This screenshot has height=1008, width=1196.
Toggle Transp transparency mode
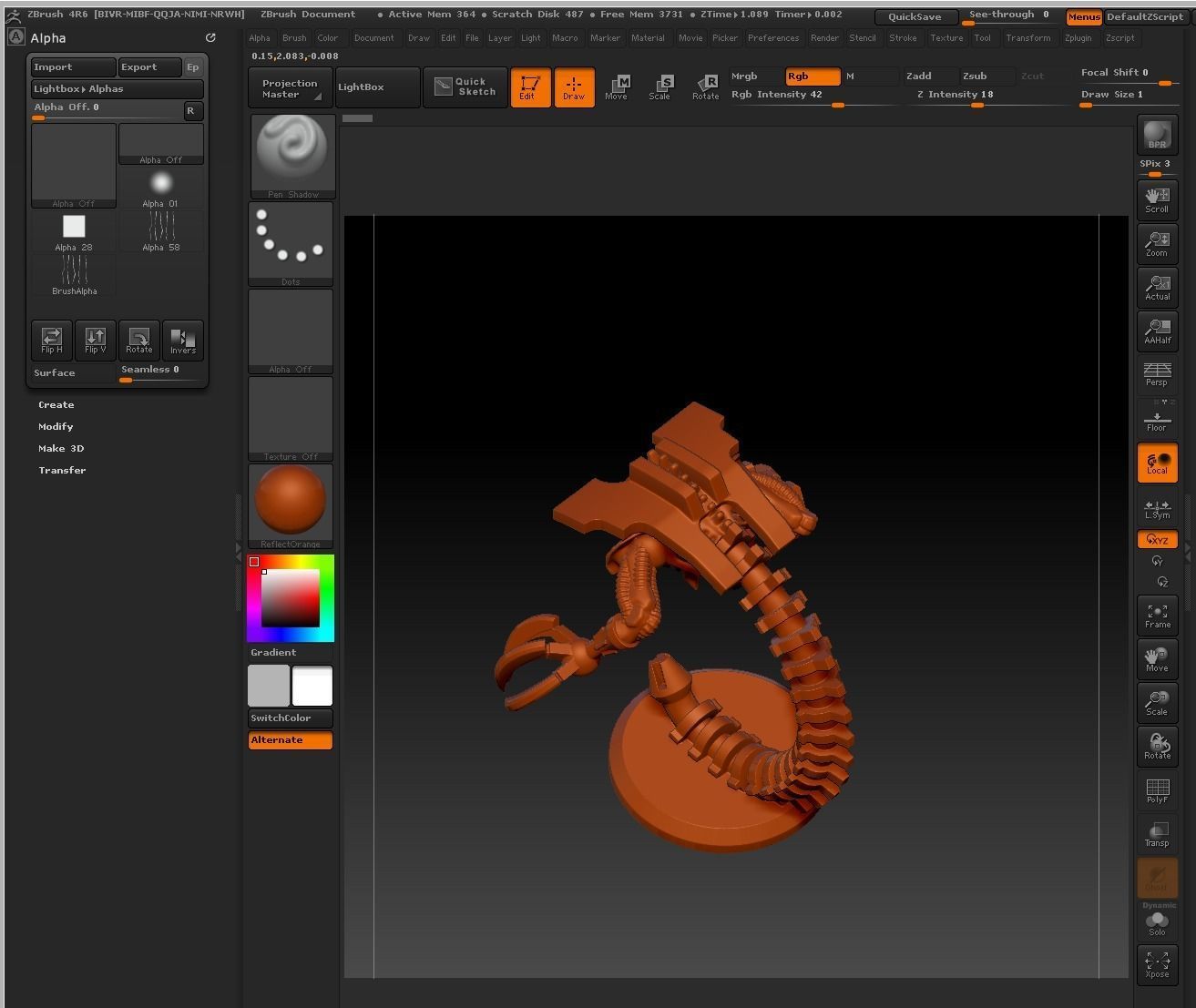[x=1157, y=834]
